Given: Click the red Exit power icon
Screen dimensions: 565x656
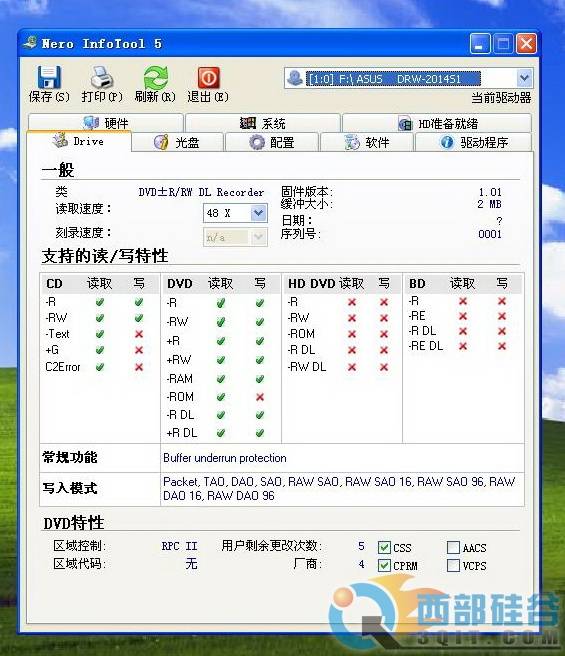Looking at the screenshot, I should [x=208, y=77].
